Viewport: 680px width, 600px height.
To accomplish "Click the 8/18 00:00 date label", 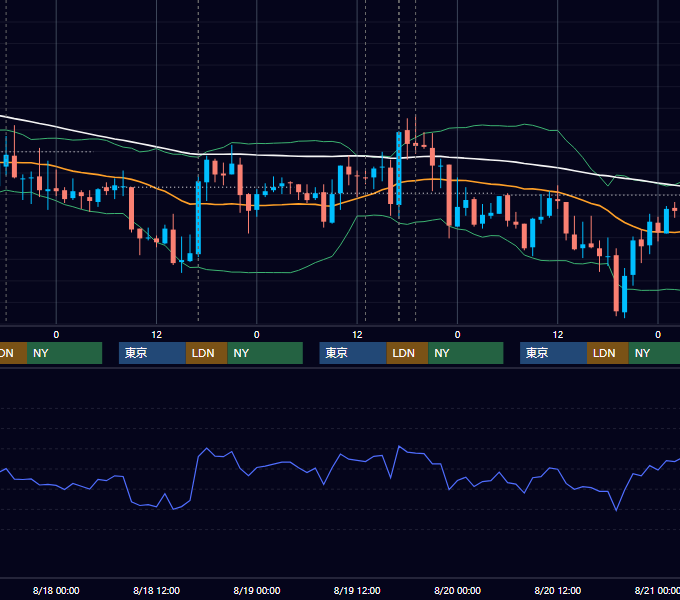I will (x=56, y=590).
